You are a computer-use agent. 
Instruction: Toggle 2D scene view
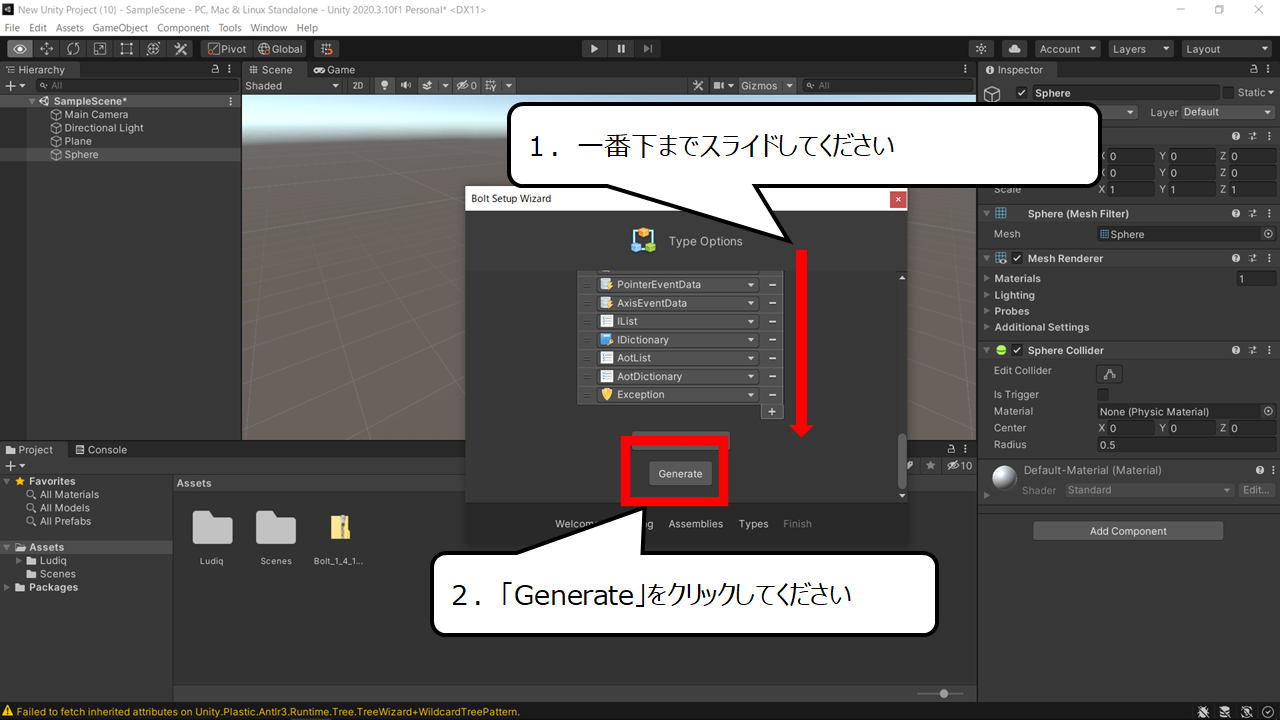[358, 86]
